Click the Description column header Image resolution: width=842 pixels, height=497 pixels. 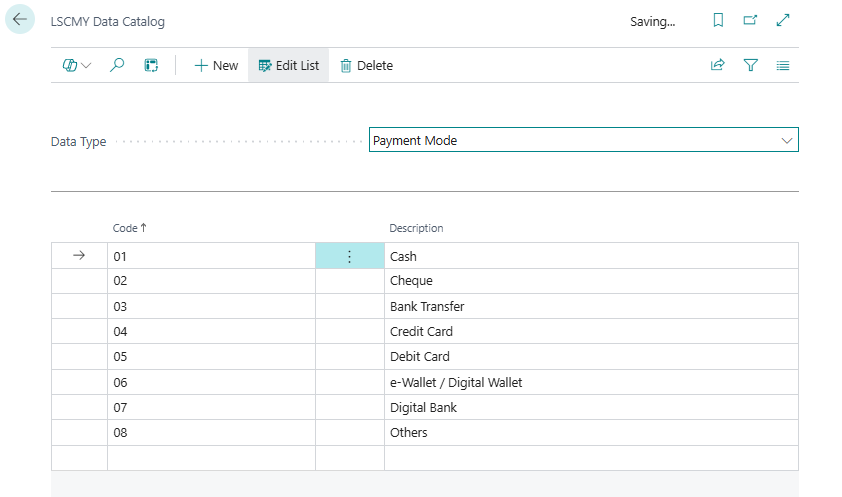pos(416,228)
